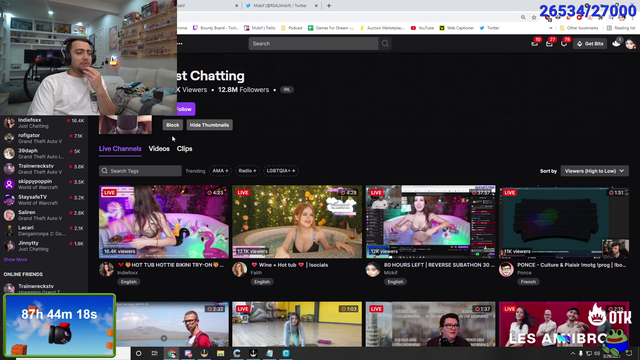Image resolution: width=640 pixels, height=360 pixels.
Task: Open Mizkif Trello bookmark
Action: coord(260,28)
